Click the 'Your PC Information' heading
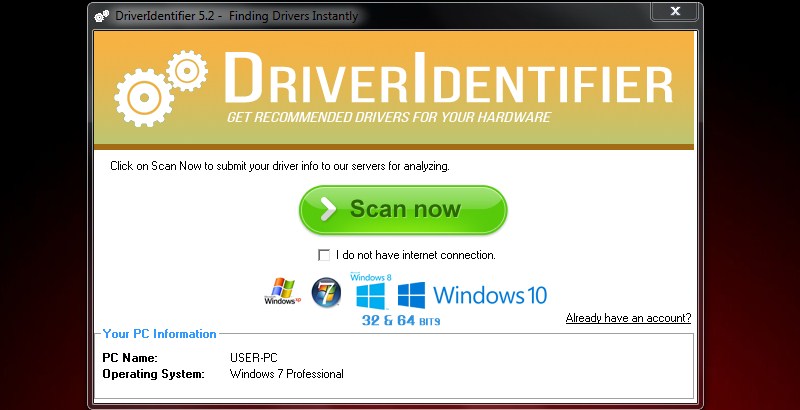 [x=159, y=334]
